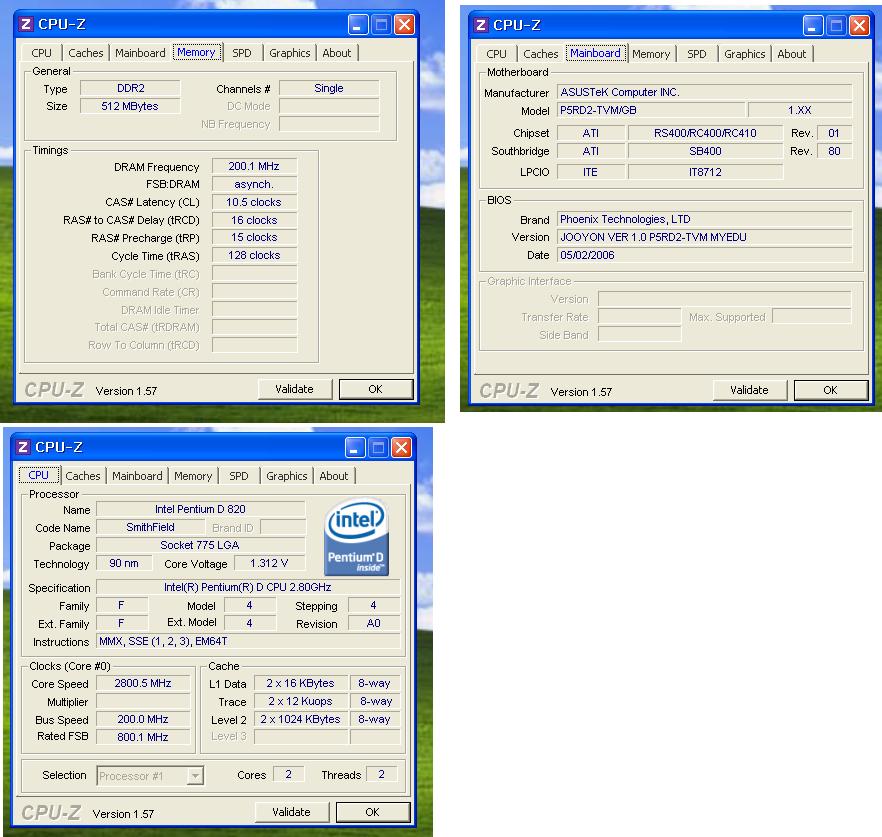Click the SmithField code name field
This screenshot has width=882, height=837.
pos(150,528)
